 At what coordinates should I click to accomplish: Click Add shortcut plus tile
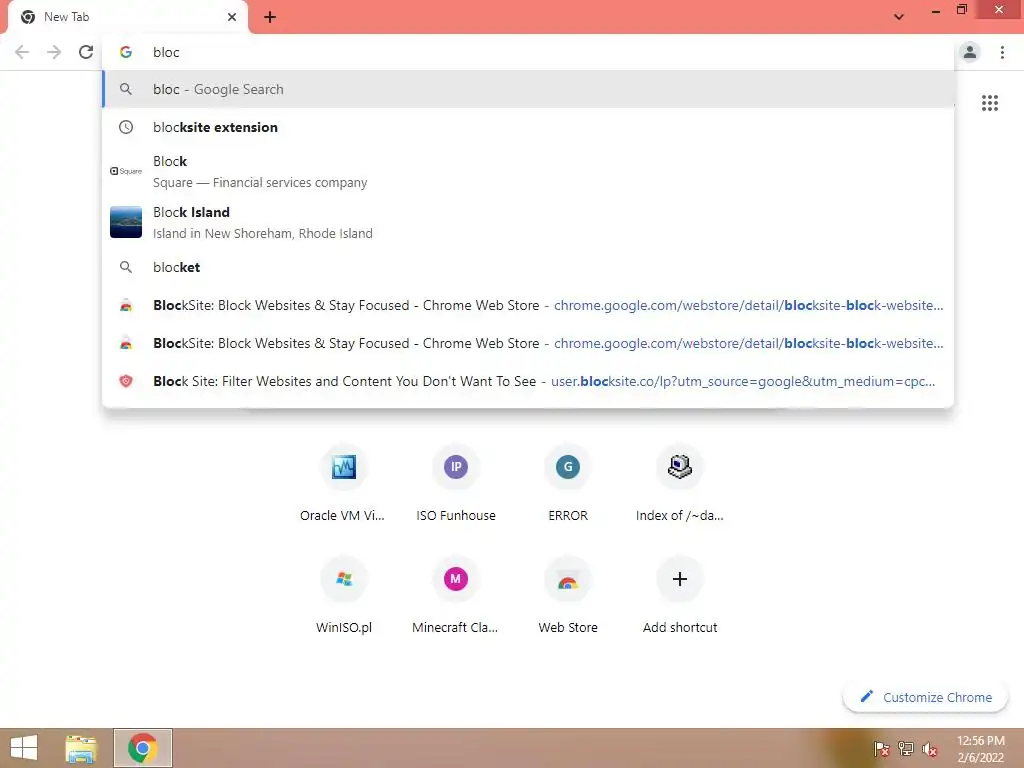680,596
